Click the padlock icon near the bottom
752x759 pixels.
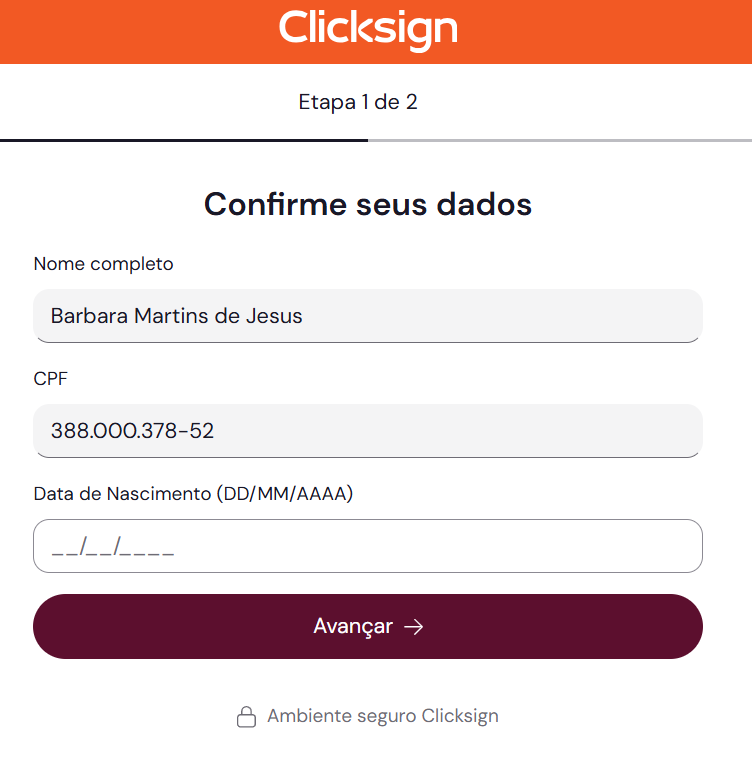click(x=246, y=717)
